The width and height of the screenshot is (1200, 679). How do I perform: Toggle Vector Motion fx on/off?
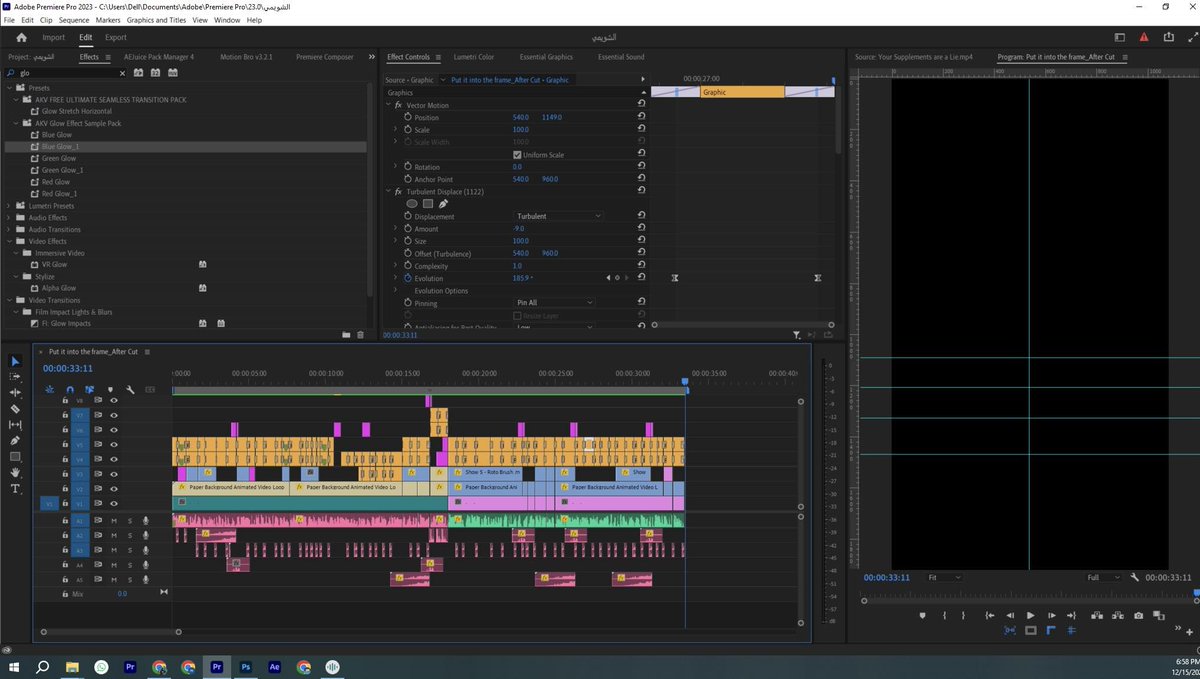click(x=398, y=105)
